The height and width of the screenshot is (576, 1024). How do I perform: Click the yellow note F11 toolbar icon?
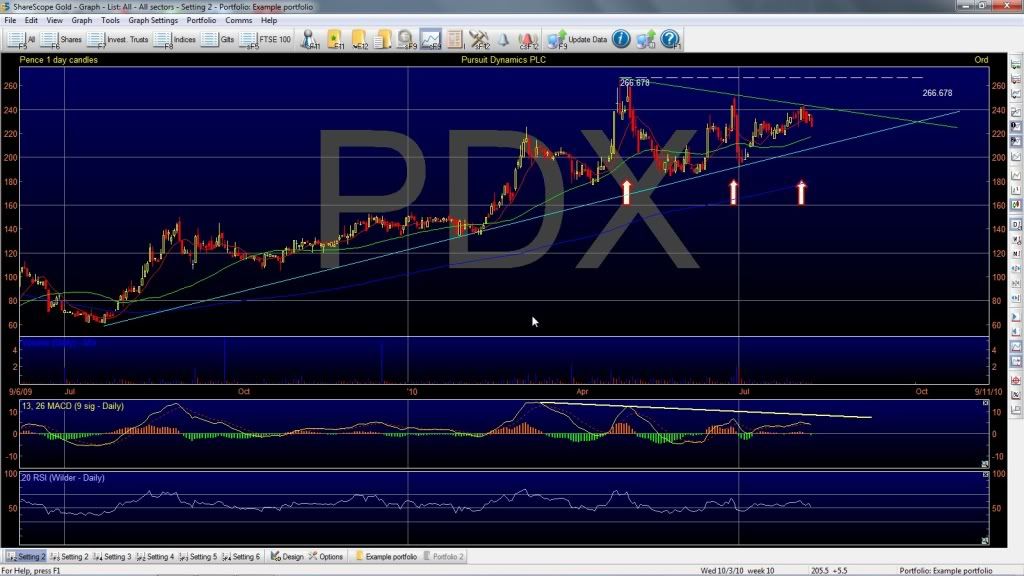335,40
